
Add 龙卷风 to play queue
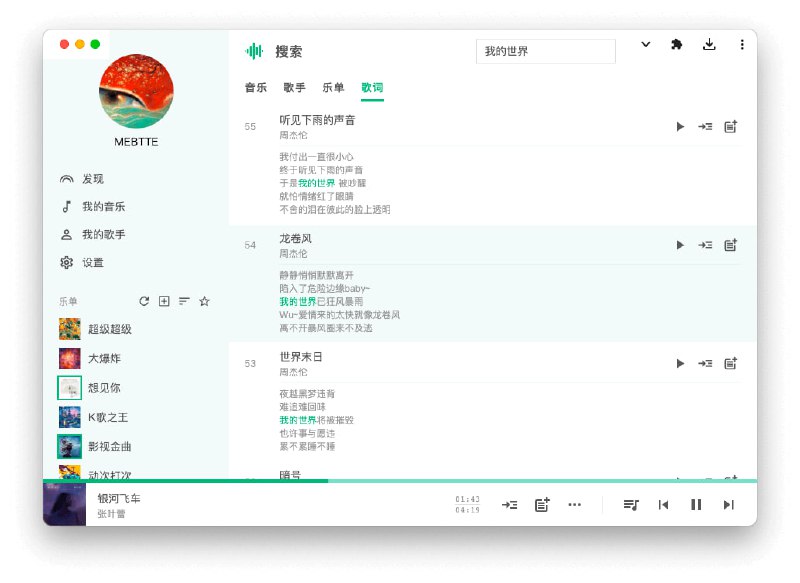(x=705, y=245)
